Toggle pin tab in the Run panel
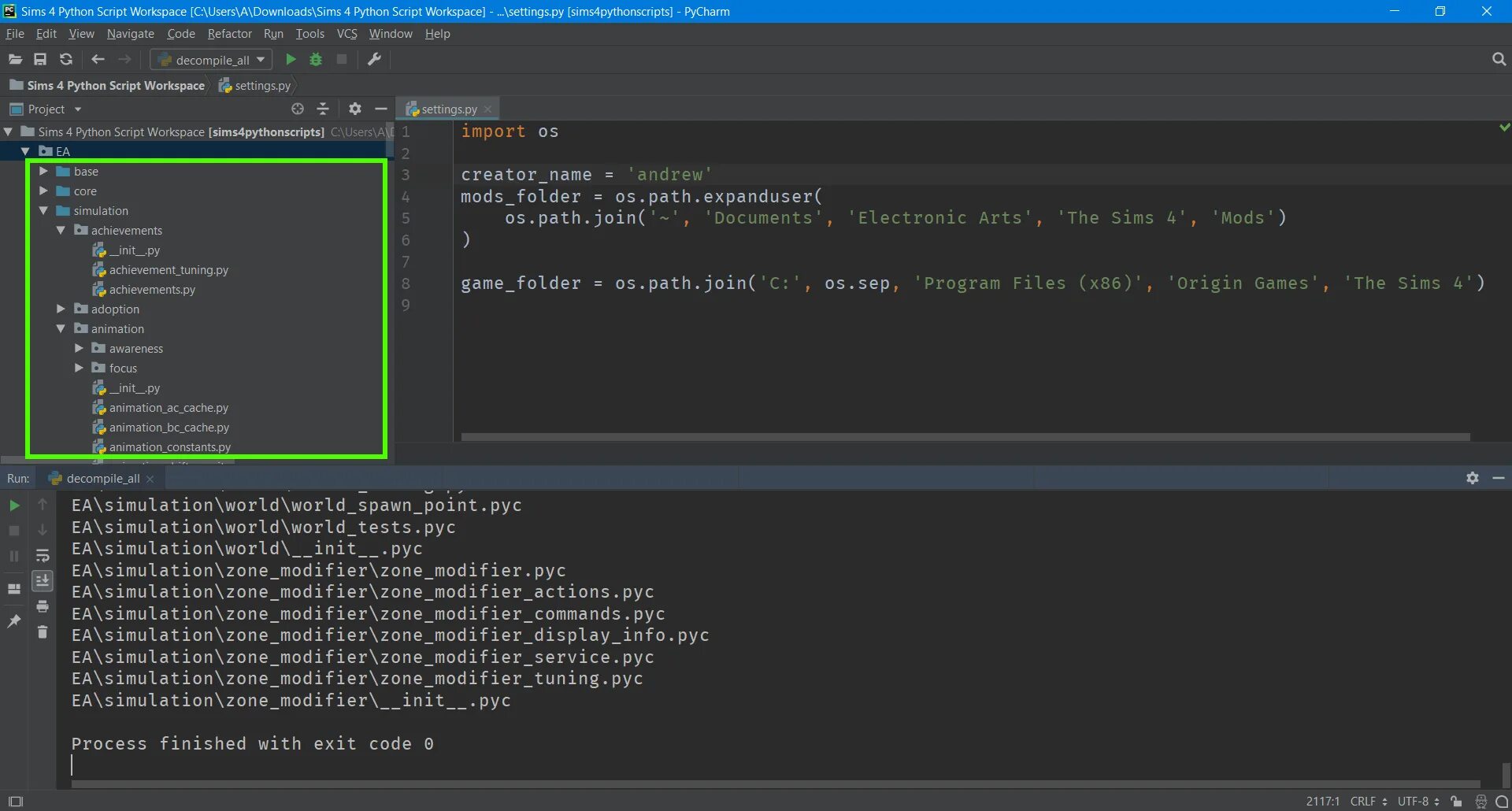This screenshot has height=811, width=1512. [x=14, y=620]
